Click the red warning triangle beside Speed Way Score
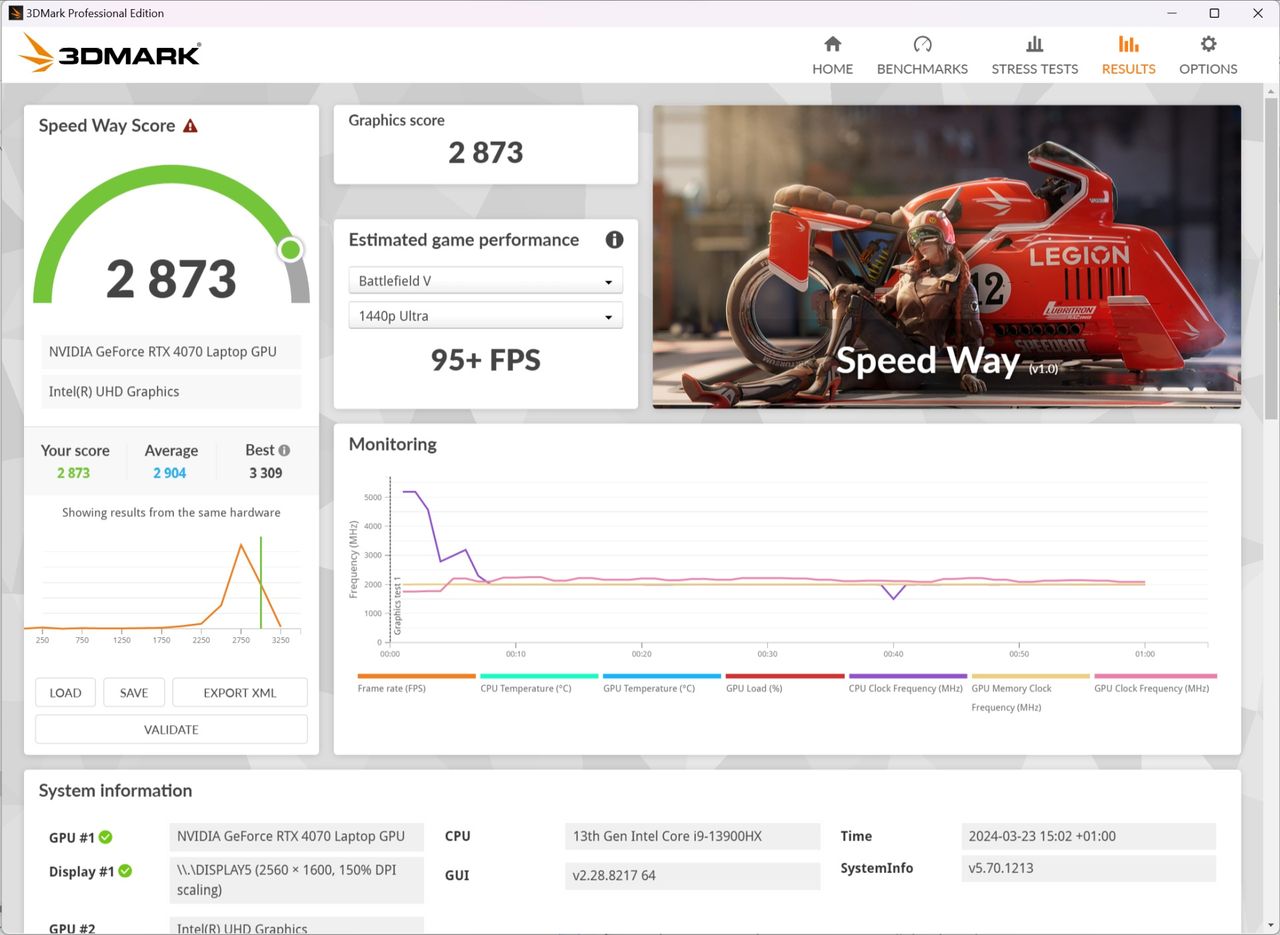1280x935 pixels. 190,126
